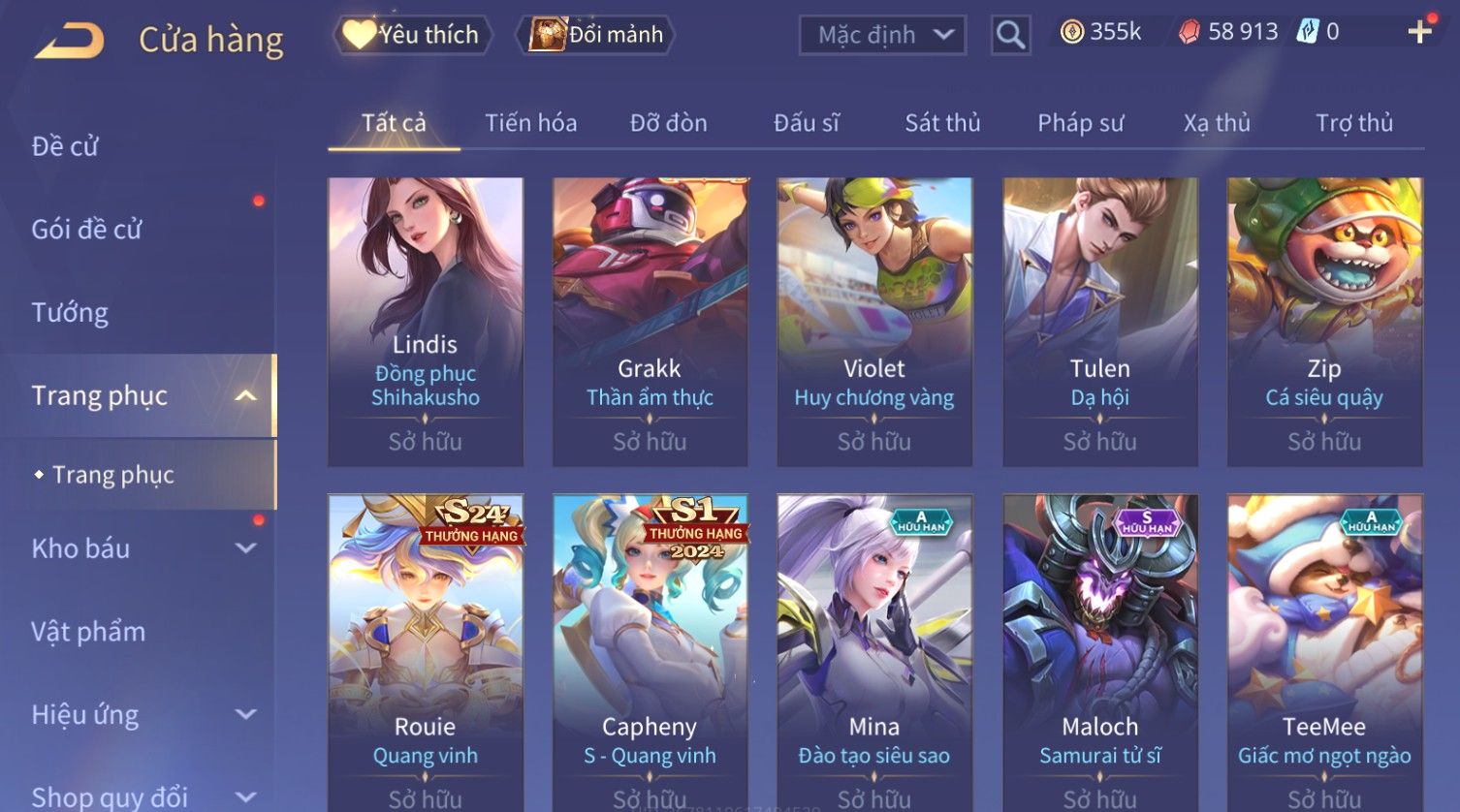The image size is (1460, 812).
Task: Open Đổi mảnh exchange icon
Action: (x=596, y=35)
